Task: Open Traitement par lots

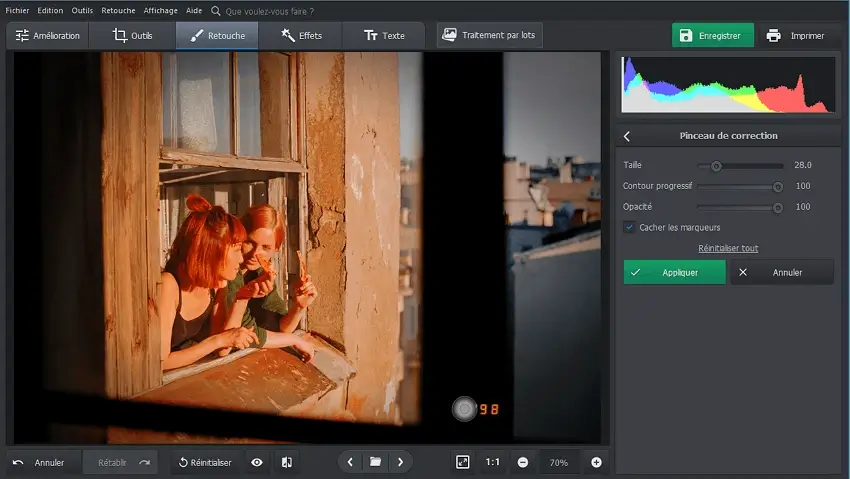Action: (490, 35)
